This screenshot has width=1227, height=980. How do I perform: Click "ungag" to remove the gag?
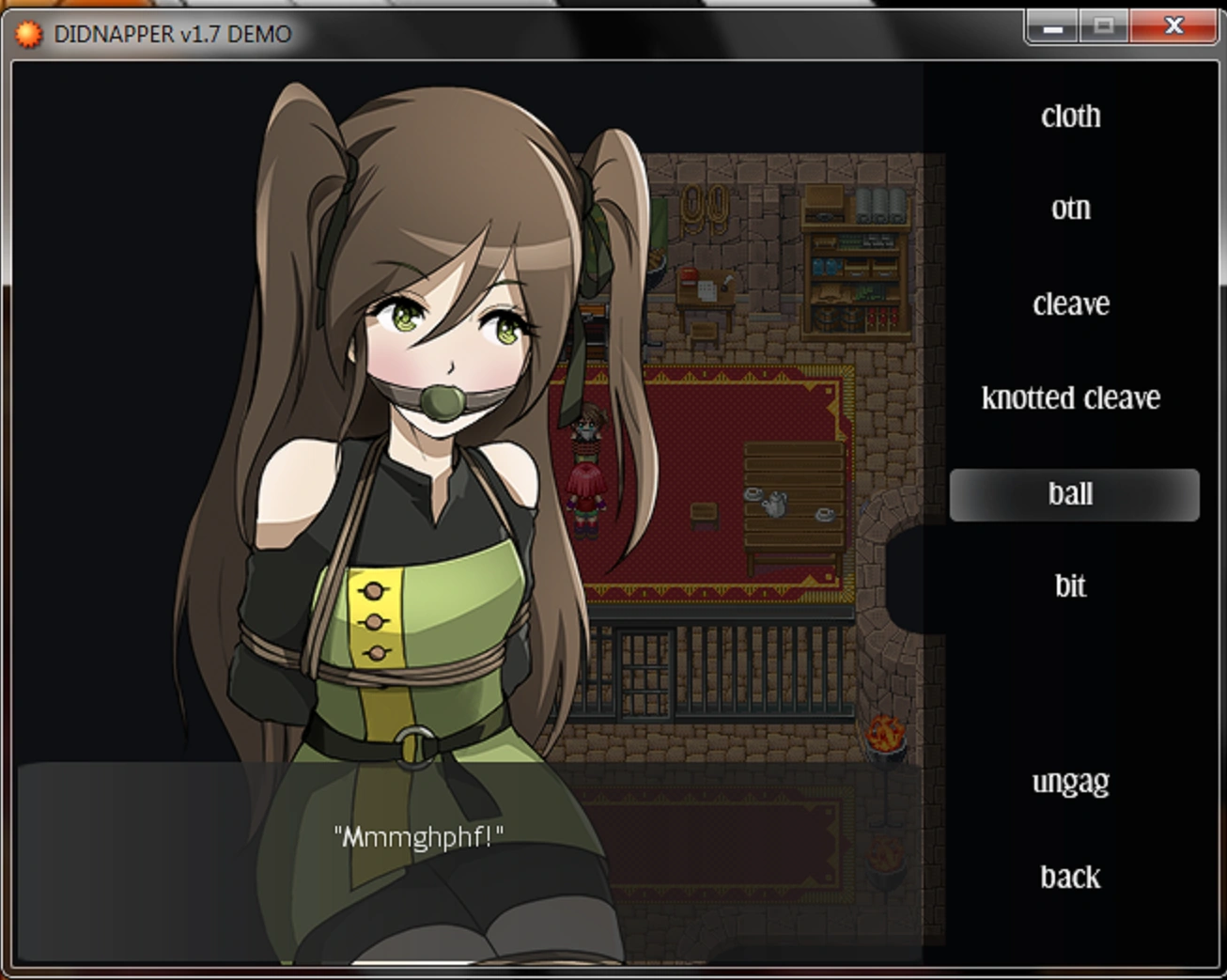[1070, 781]
